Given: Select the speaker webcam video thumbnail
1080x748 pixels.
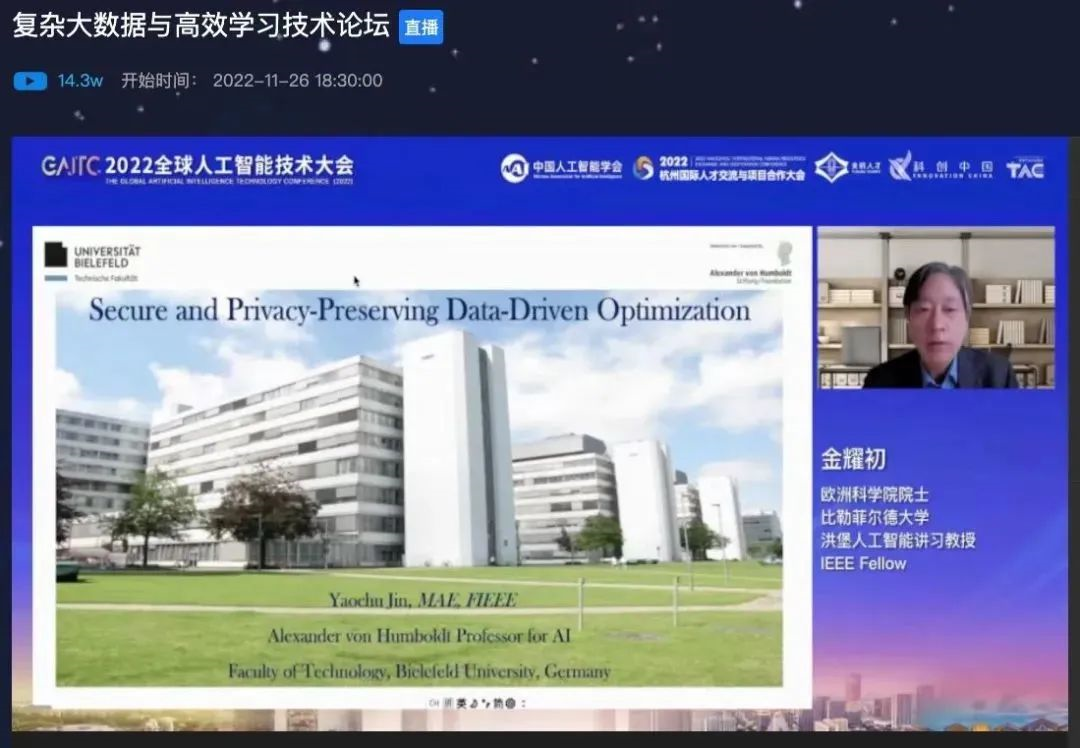Looking at the screenshot, I should 935,308.
